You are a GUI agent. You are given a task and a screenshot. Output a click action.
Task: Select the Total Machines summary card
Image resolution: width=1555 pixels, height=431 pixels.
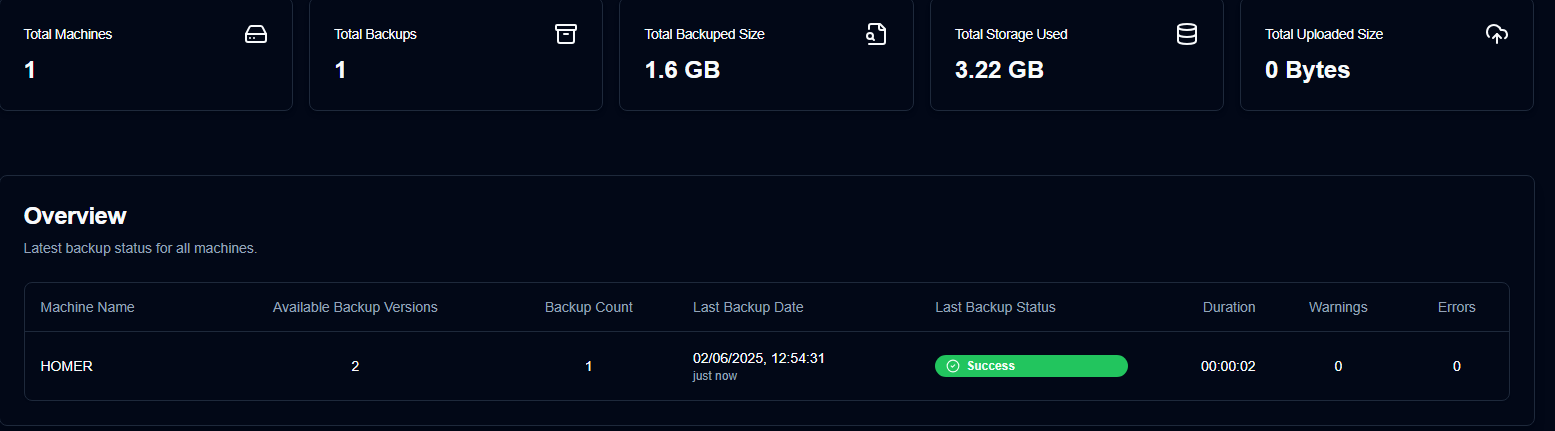click(x=146, y=54)
